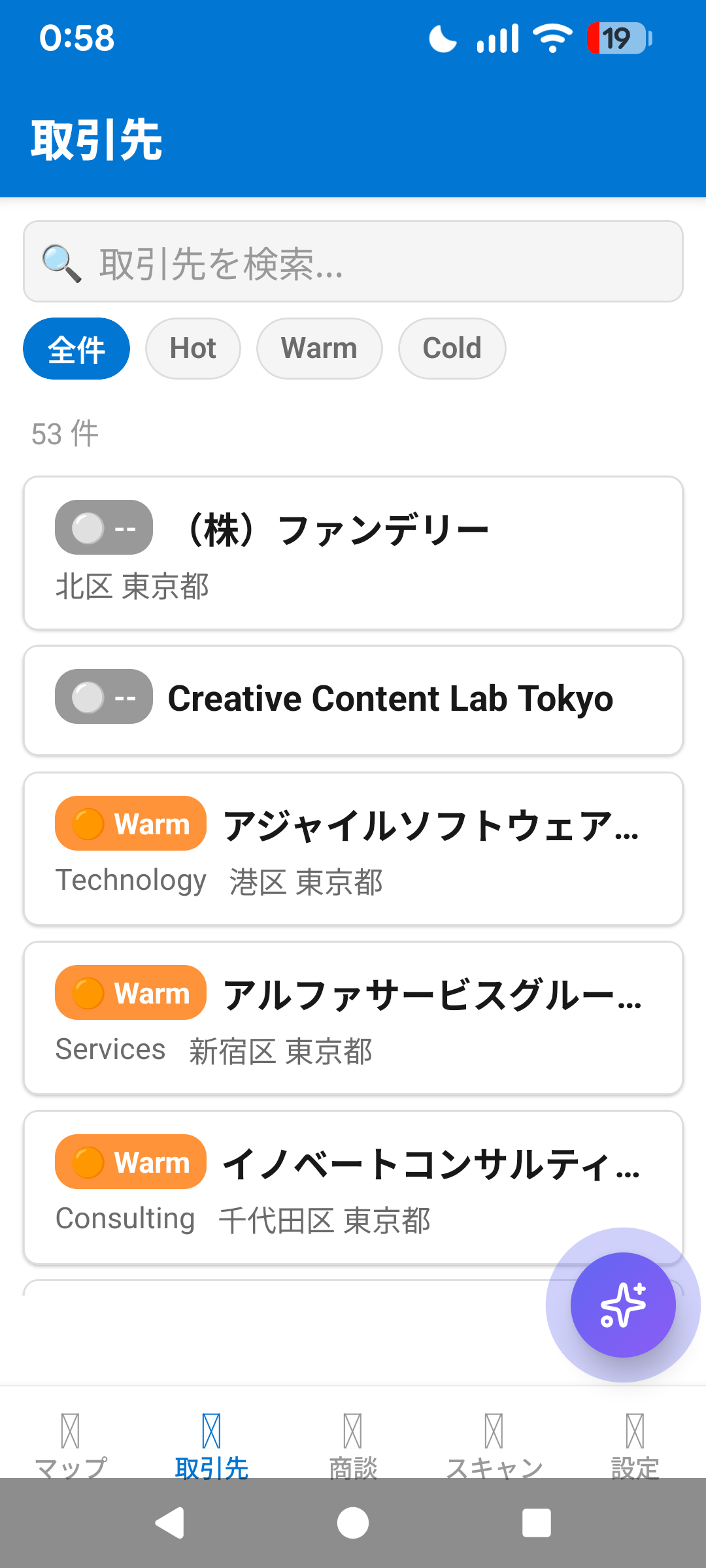Open the (株)ファンデリー account card
706x1568 pixels.
(x=353, y=553)
